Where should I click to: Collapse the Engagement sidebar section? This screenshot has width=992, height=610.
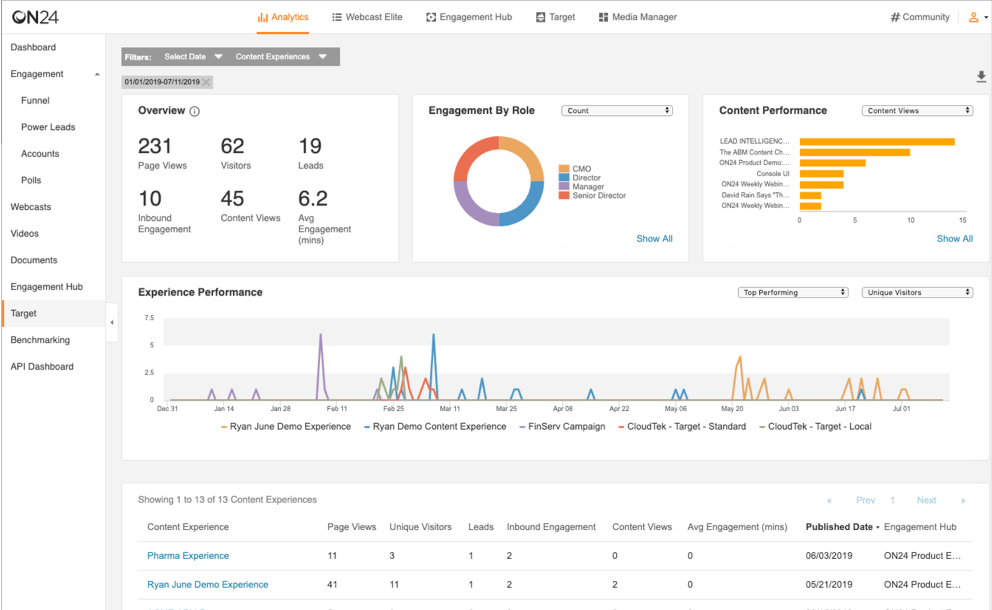(x=97, y=74)
